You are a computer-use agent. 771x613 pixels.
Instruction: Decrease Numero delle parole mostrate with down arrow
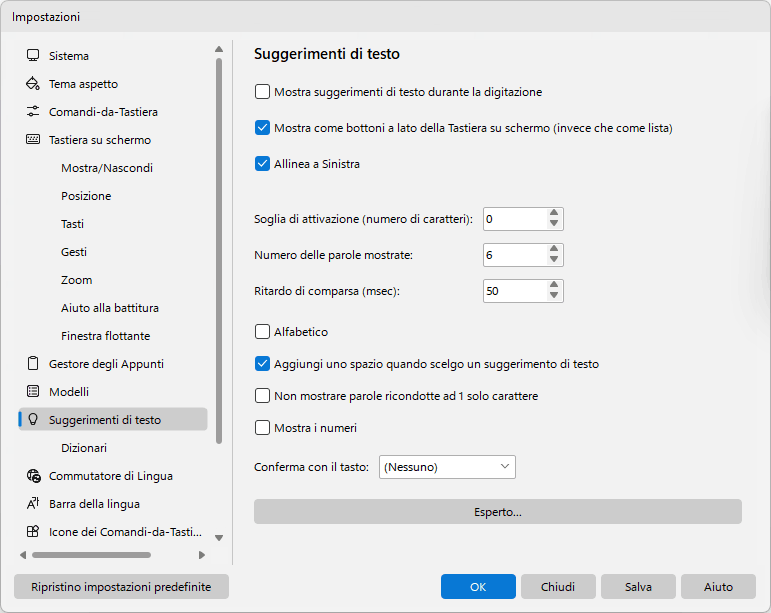[x=554, y=260]
